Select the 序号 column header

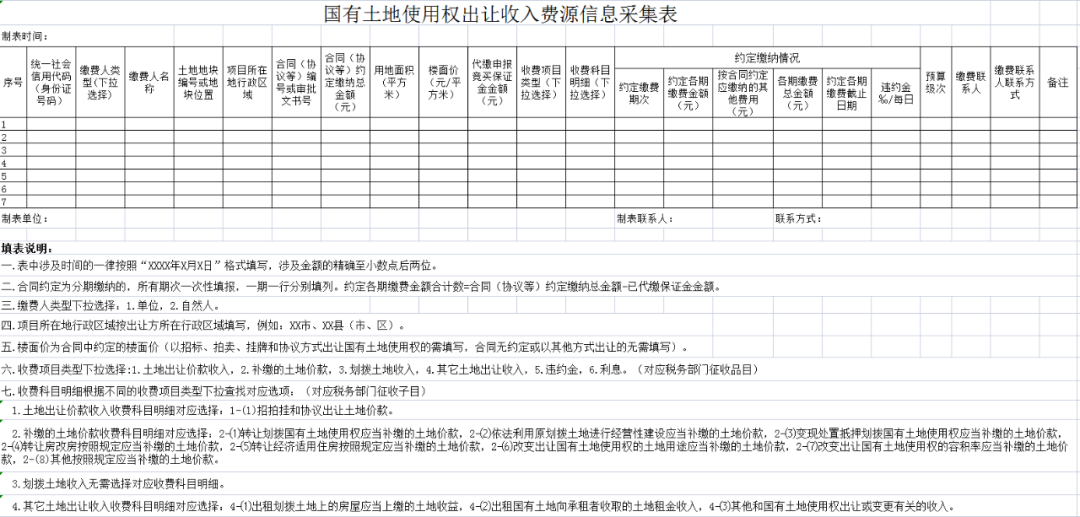[13, 83]
